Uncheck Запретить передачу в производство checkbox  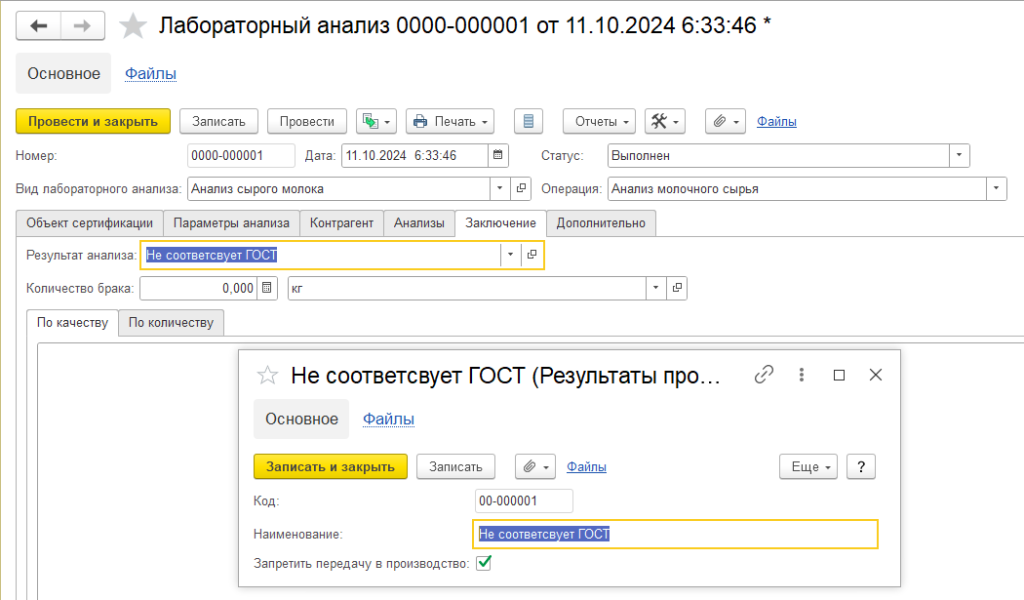tap(484, 564)
